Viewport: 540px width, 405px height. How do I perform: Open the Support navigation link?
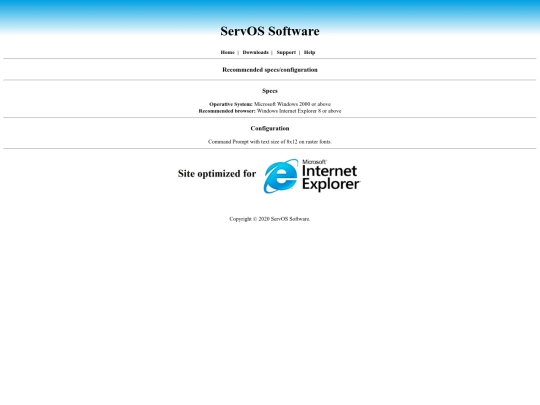click(286, 52)
